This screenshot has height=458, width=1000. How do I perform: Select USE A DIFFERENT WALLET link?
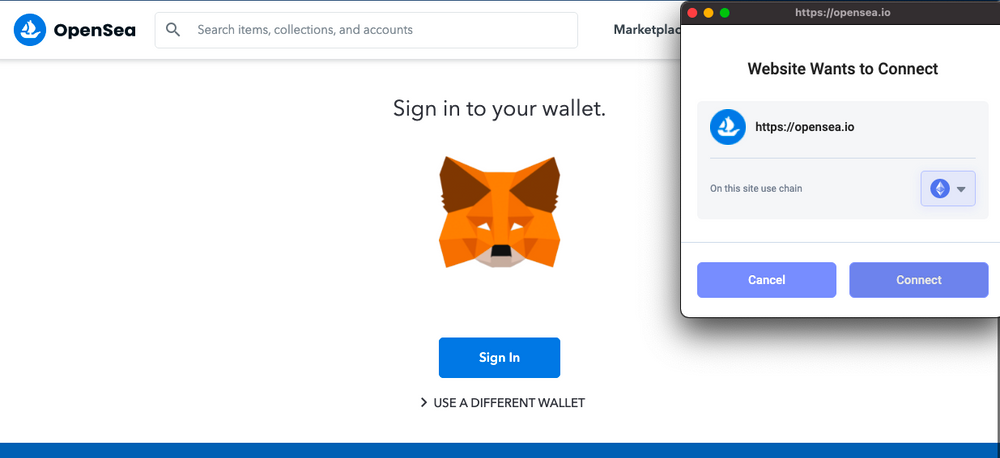509,403
